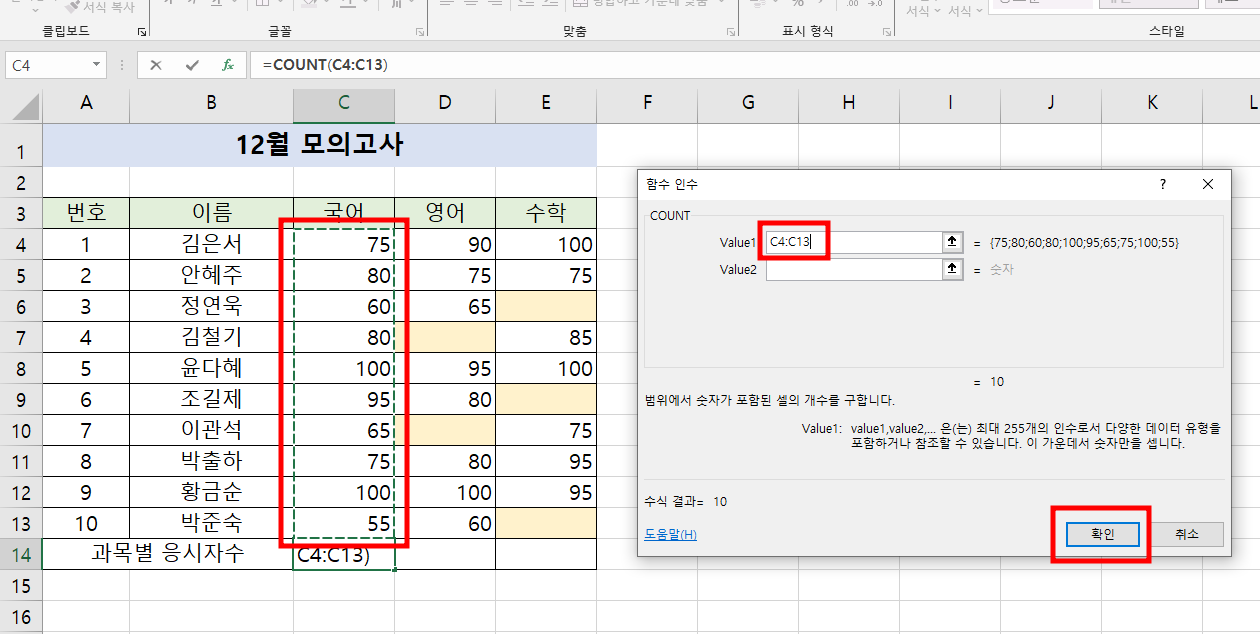The height and width of the screenshot is (634, 1260).
Task: Confirm the function with 확인 button
Action: tap(1103, 535)
